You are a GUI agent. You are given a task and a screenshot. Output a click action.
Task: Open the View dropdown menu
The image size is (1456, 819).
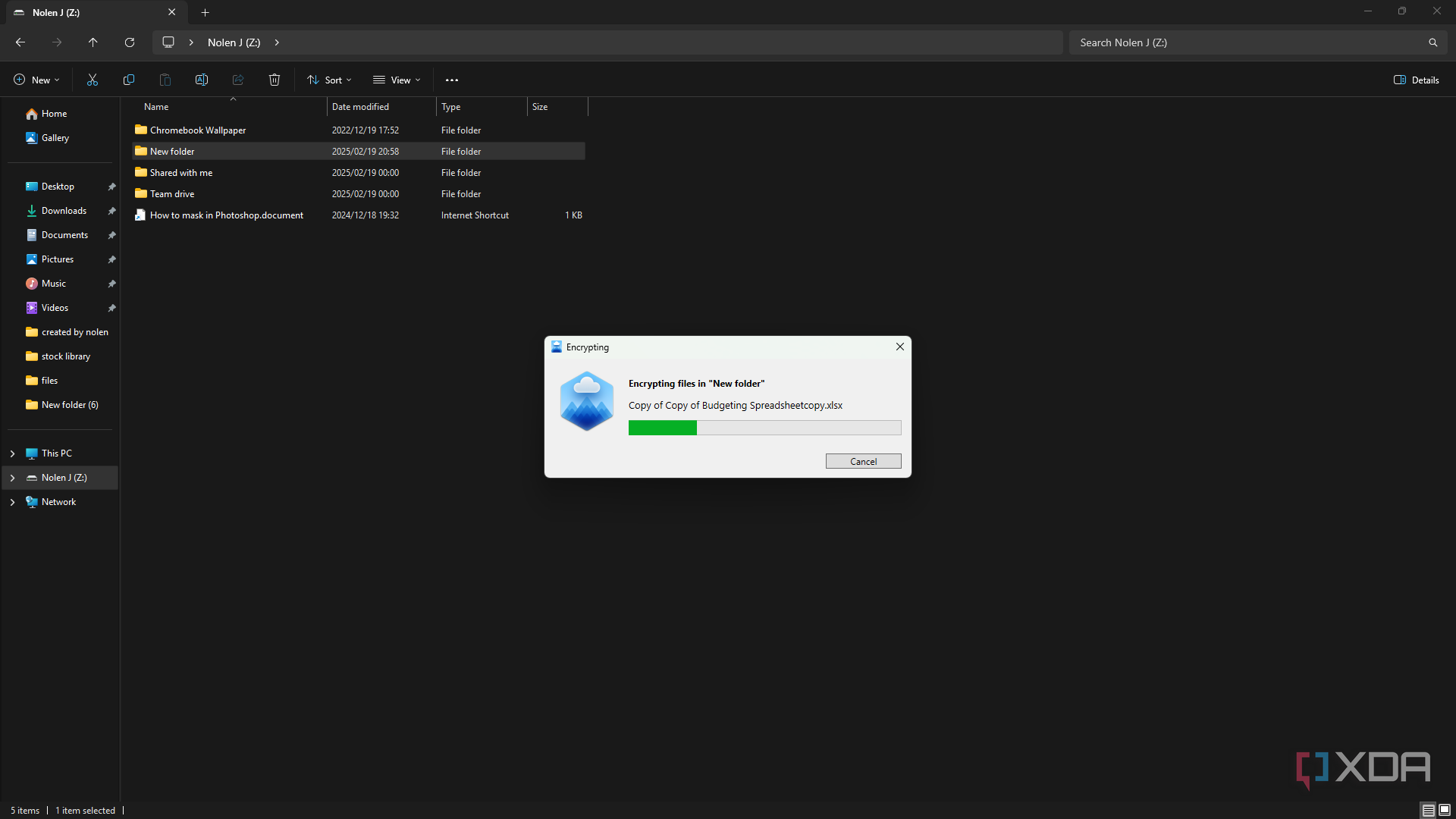(x=397, y=80)
